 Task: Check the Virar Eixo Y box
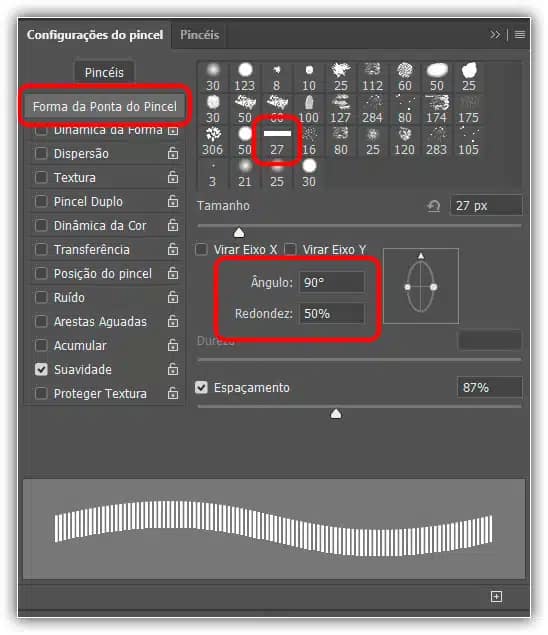point(290,249)
